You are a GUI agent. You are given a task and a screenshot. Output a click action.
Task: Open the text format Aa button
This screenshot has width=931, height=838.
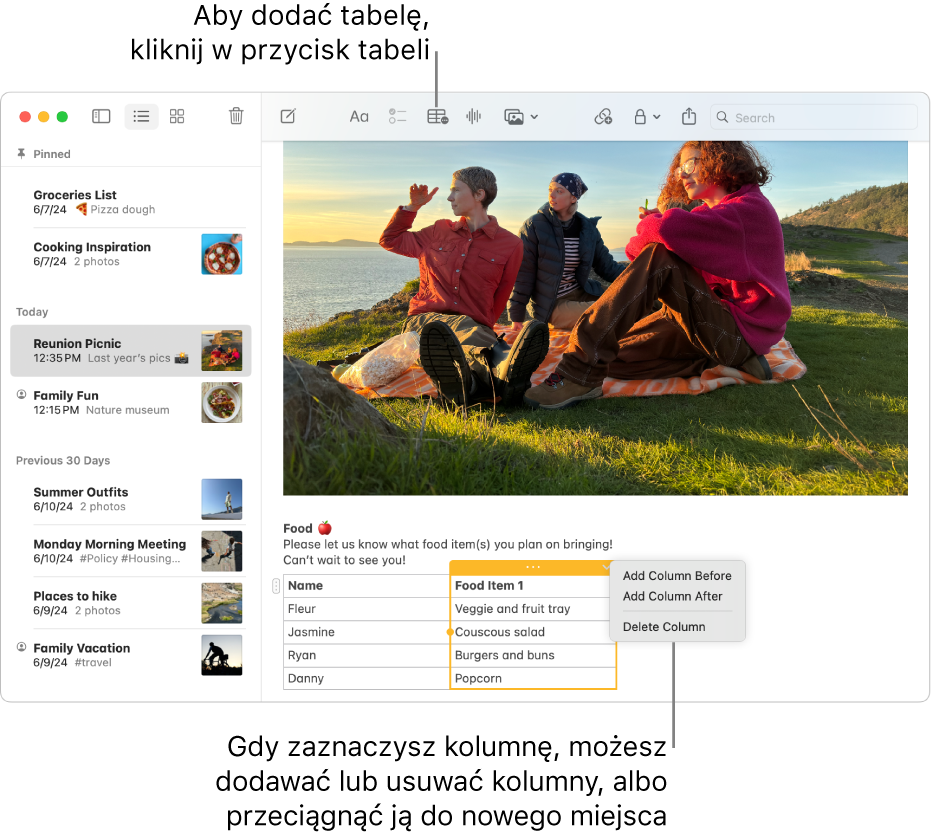point(359,117)
